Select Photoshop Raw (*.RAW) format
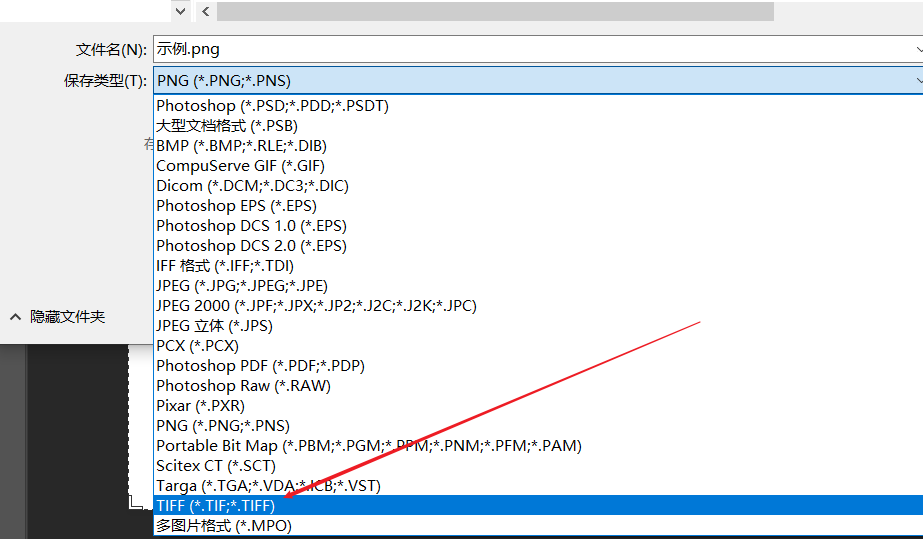This screenshot has height=539, width=923. click(x=538, y=386)
